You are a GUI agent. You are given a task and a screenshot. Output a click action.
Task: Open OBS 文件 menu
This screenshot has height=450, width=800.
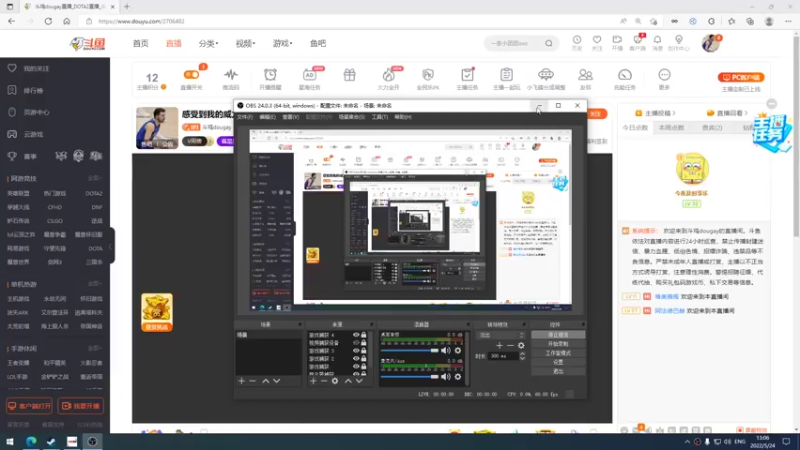pyautogui.click(x=245, y=117)
